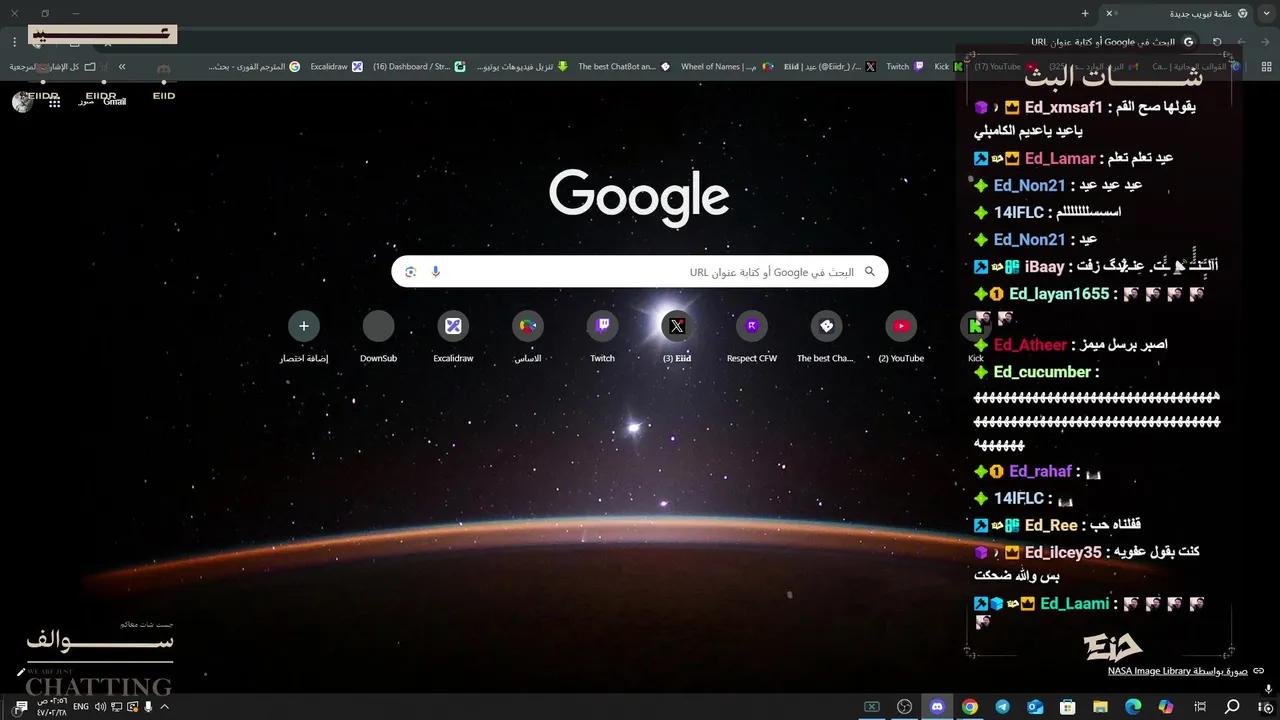This screenshot has height=720, width=1280.
Task: Open the Twitch shortcut tile
Action: pyautogui.click(x=602, y=336)
